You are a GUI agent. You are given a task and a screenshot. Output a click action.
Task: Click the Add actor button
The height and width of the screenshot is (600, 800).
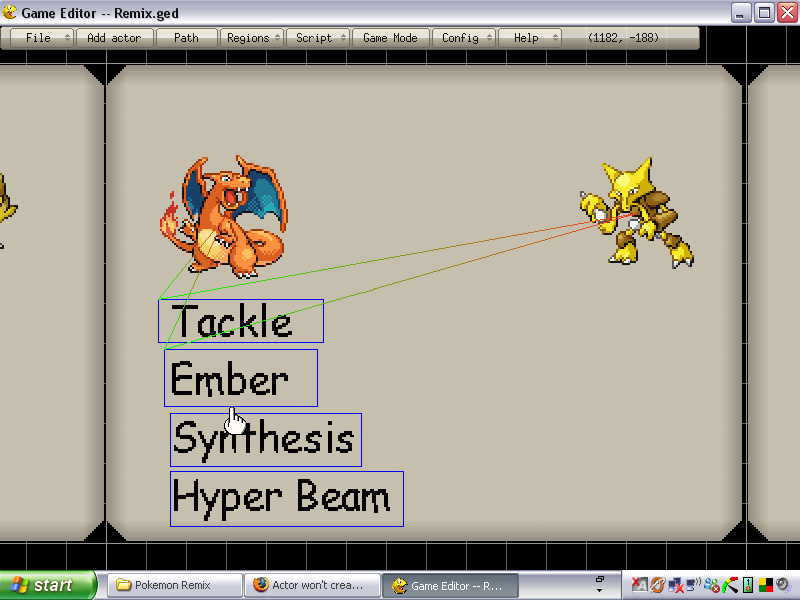[114, 38]
